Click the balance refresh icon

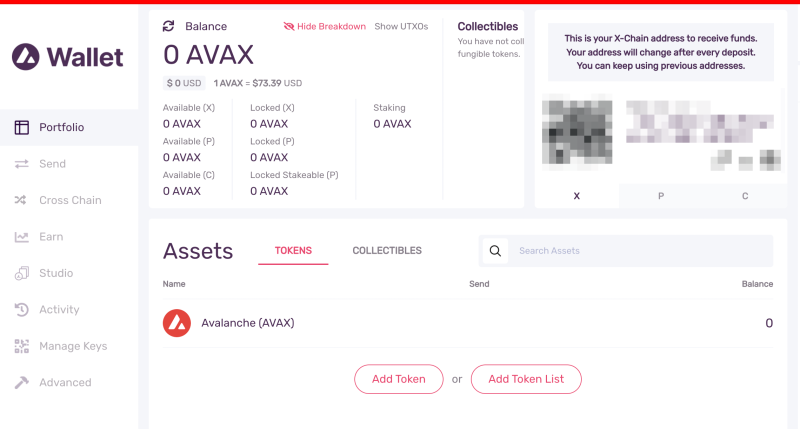168,26
